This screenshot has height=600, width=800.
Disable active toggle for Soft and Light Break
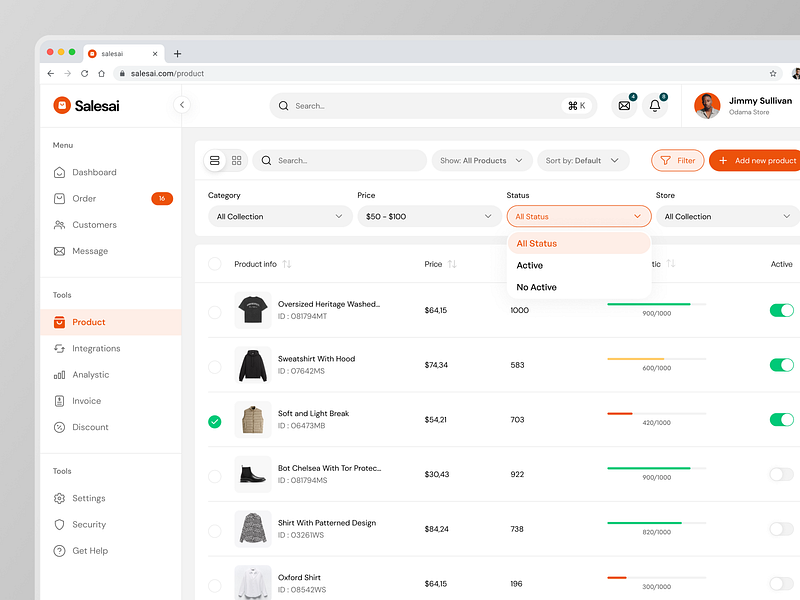point(782,419)
